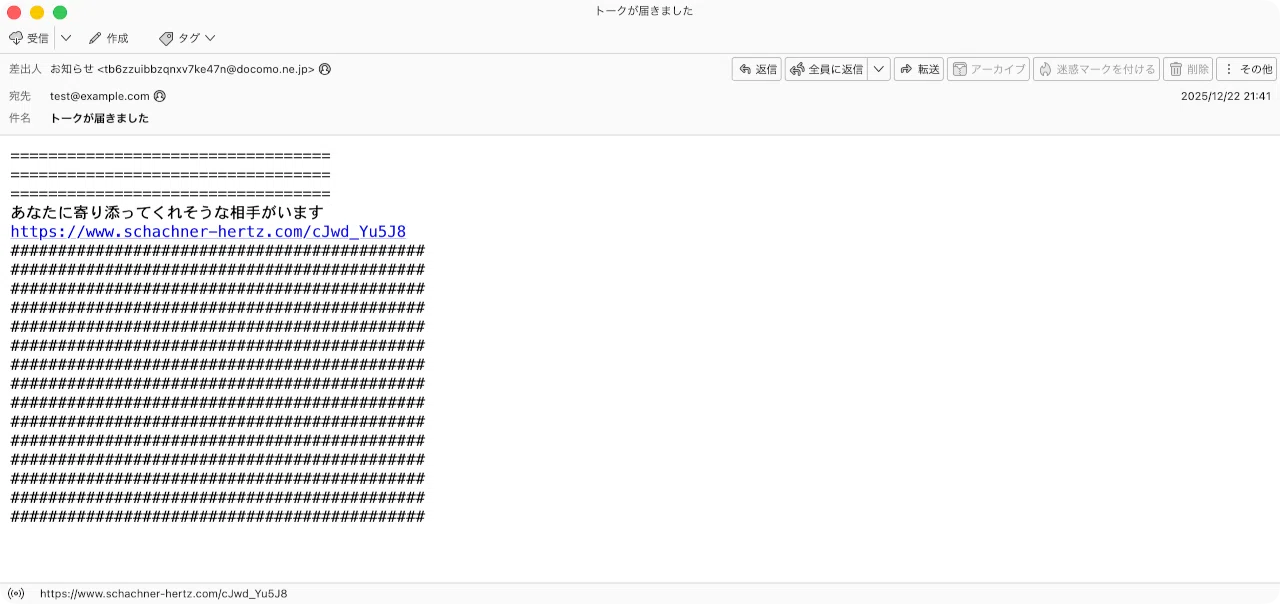This screenshot has height=604, width=1280.
Task: Click recipient test@example.com
Action: pyautogui.click(x=100, y=96)
